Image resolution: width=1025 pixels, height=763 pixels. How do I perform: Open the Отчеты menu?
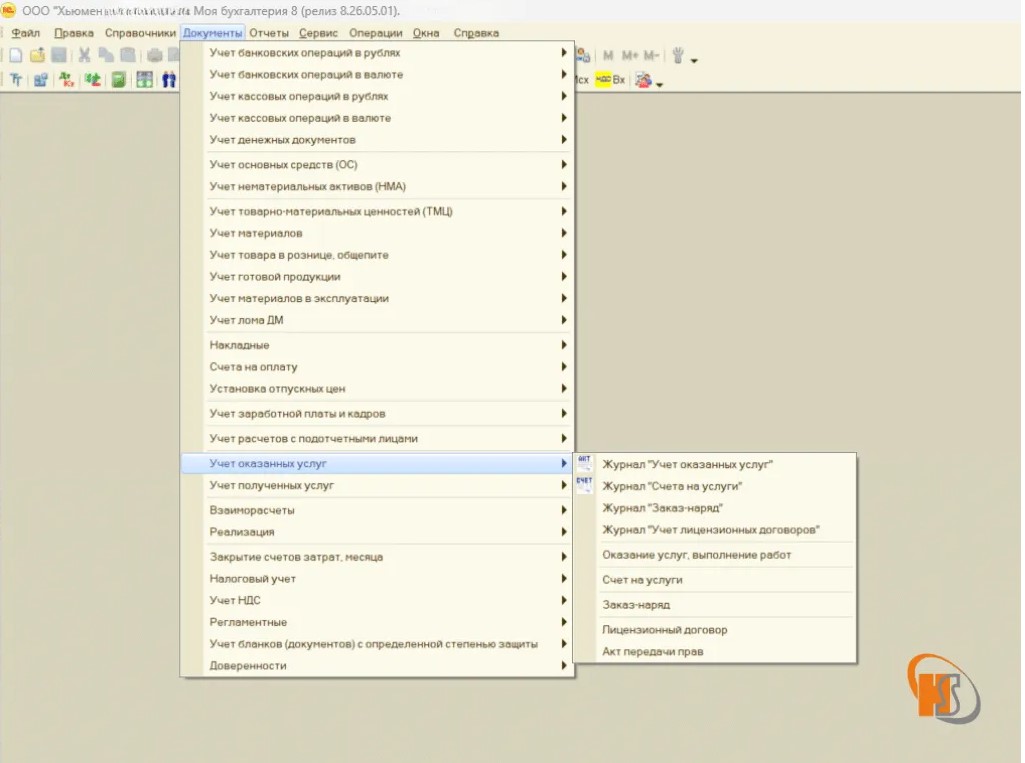point(269,33)
